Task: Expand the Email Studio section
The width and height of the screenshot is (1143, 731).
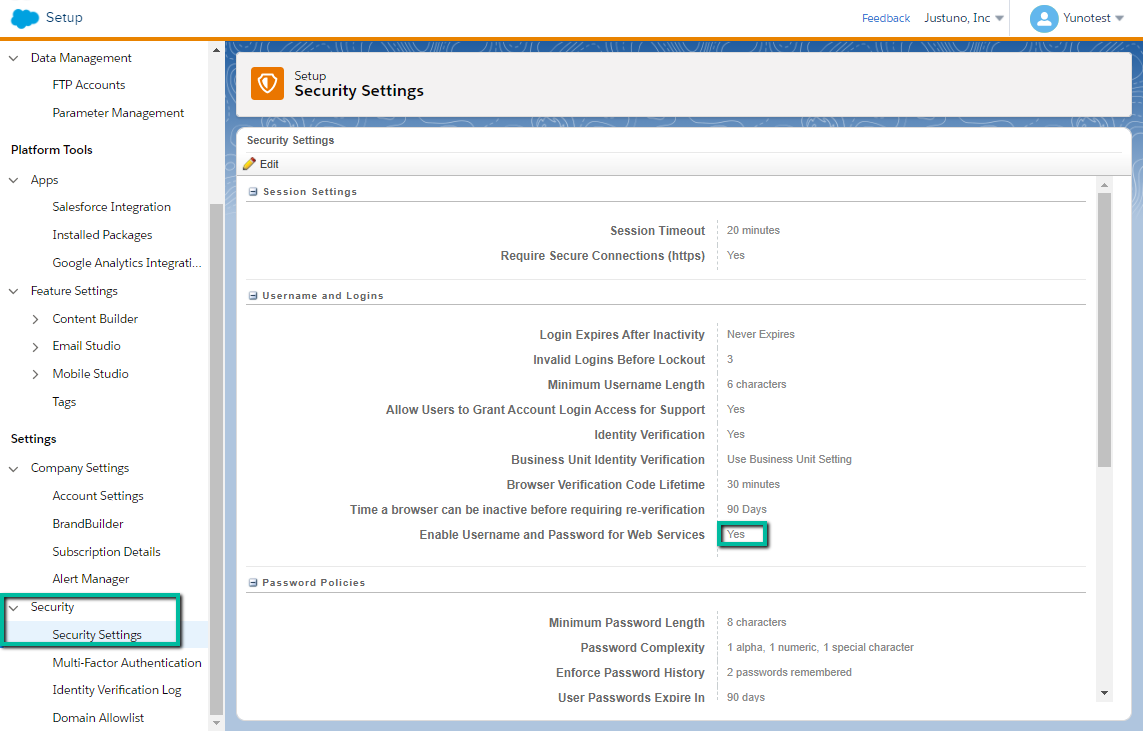Action: point(36,346)
